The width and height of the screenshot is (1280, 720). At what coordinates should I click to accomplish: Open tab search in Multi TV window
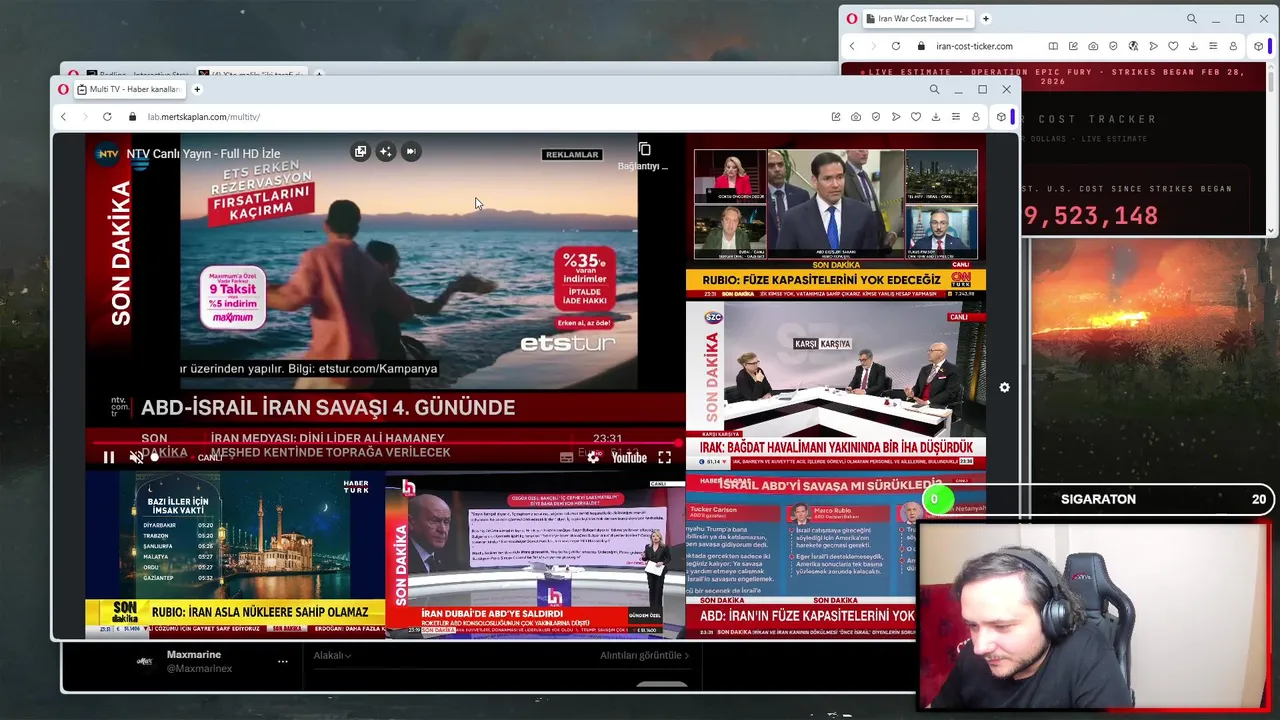(934, 89)
